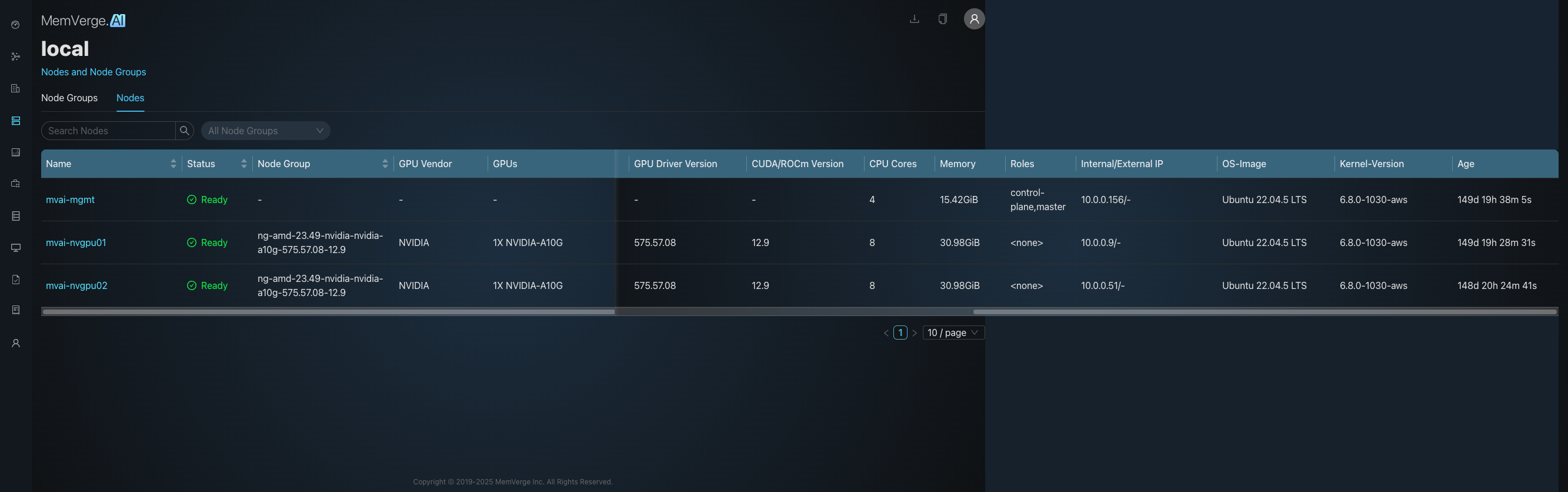Toggle sorting on the Status column
The height and width of the screenshot is (492, 1568).
pyautogui.click(x=243, y=164)
